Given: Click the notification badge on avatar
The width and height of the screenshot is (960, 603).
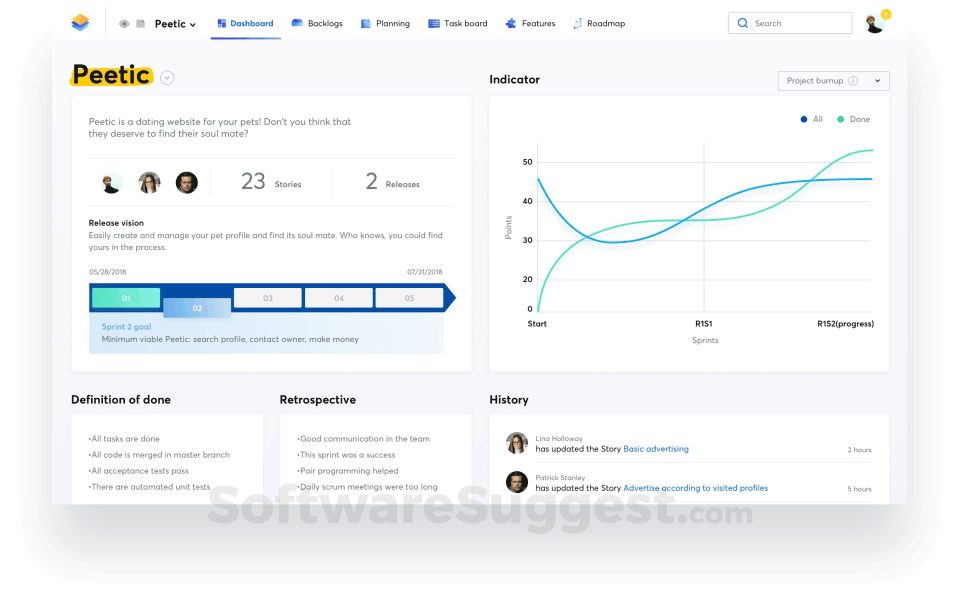Looking at the screenshot, I should 886,14.
